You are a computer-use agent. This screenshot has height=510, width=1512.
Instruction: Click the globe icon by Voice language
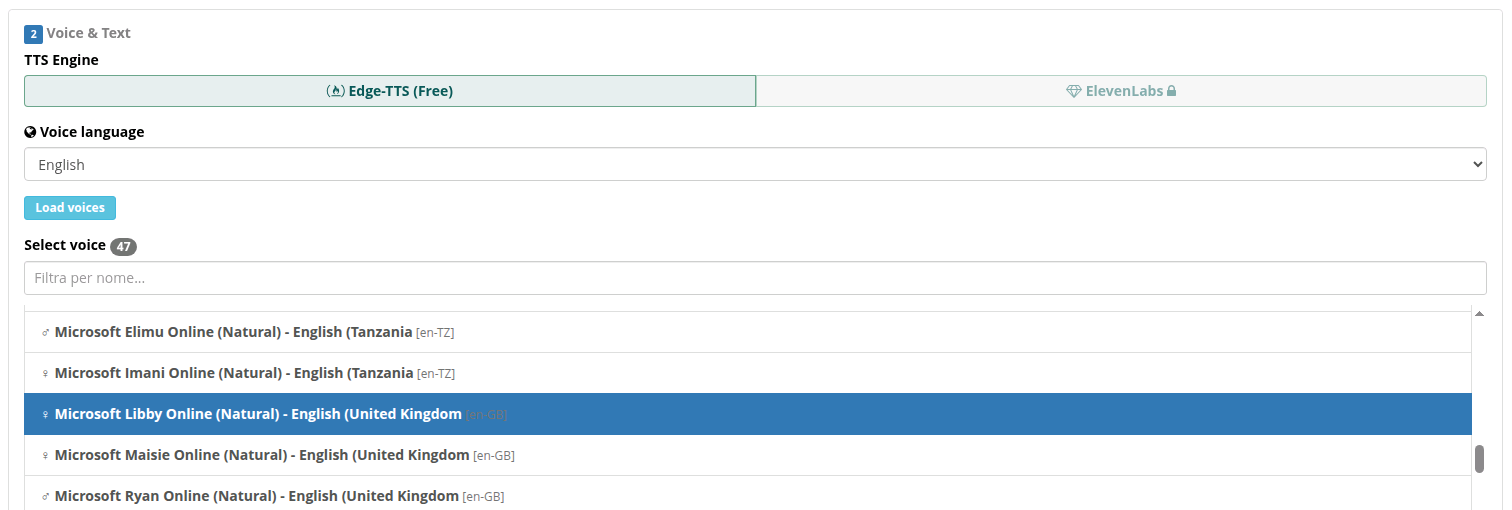pos(30,132)
